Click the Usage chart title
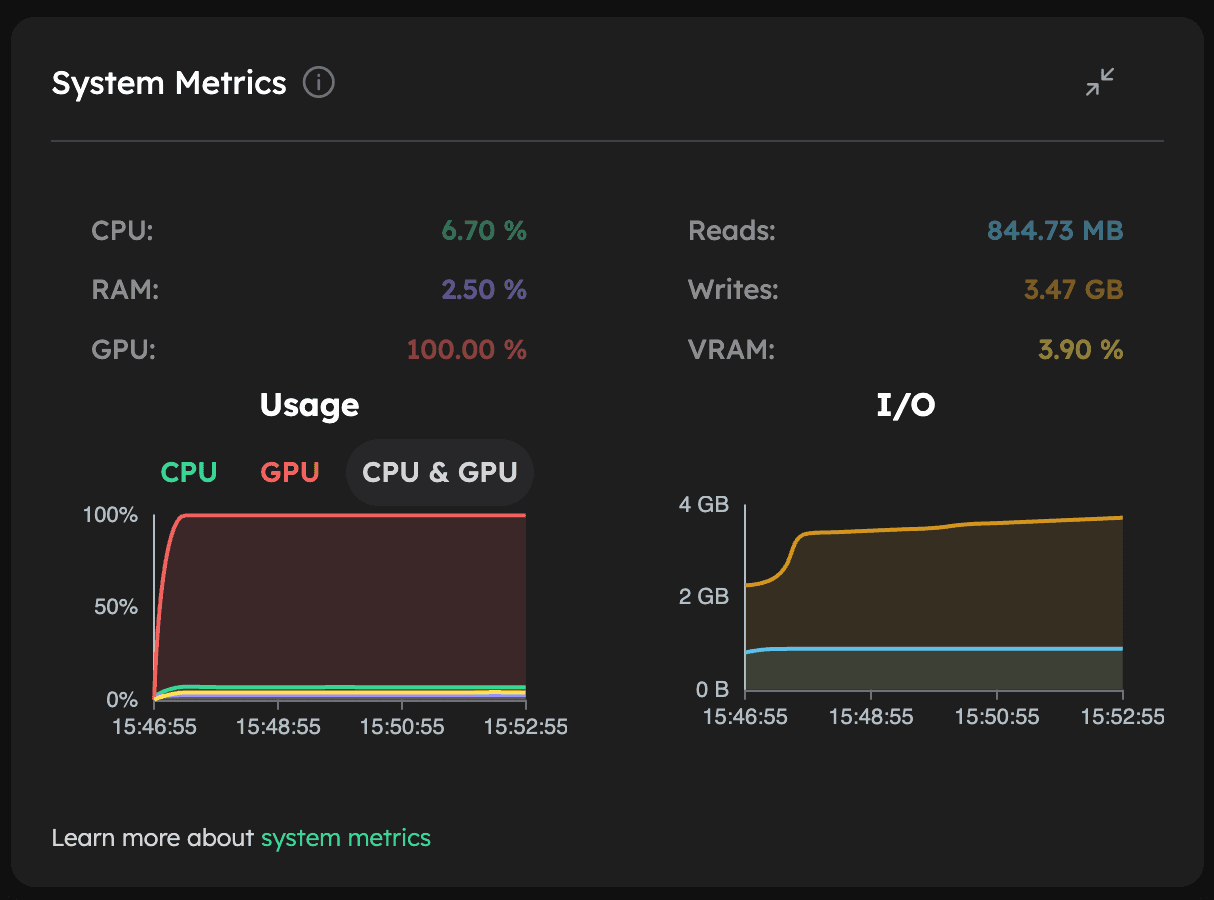 (x=309, y=405)
